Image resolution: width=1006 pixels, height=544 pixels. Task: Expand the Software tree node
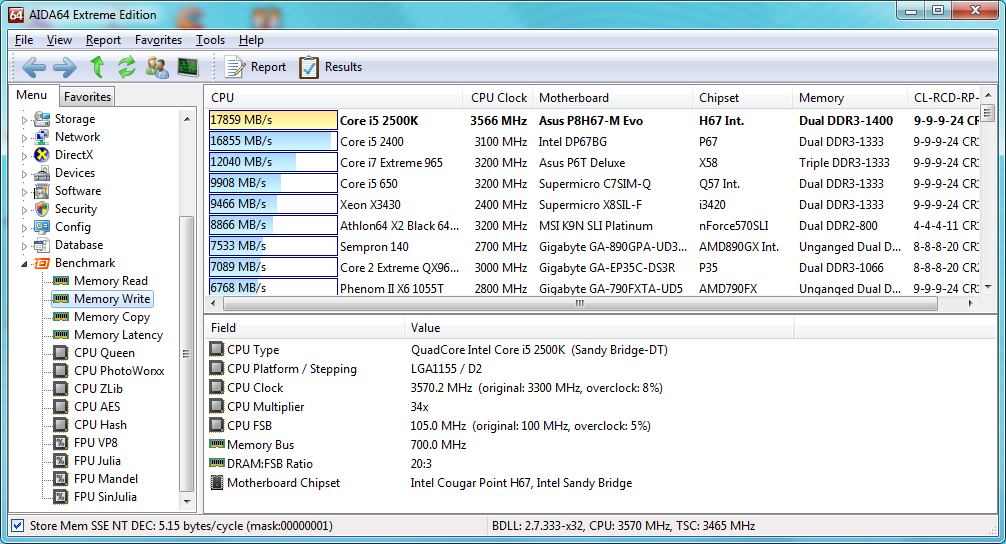(24, 191)
